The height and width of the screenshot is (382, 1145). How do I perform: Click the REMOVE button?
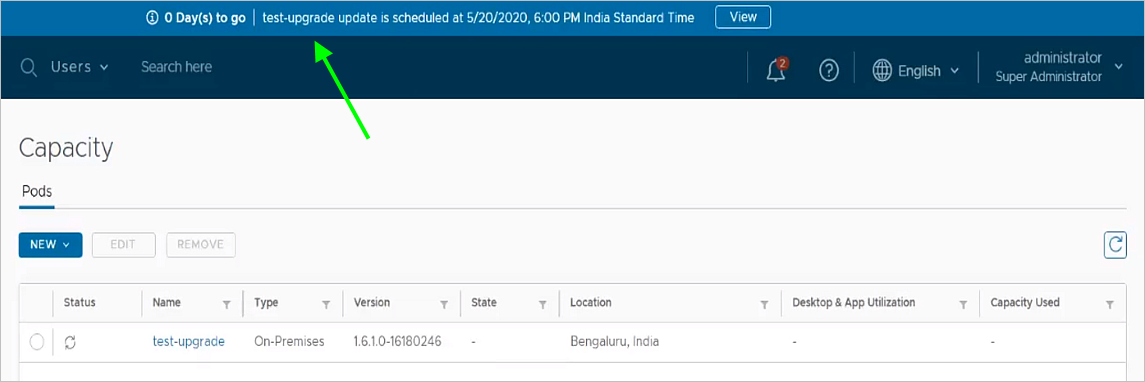(x=201, y=245)
